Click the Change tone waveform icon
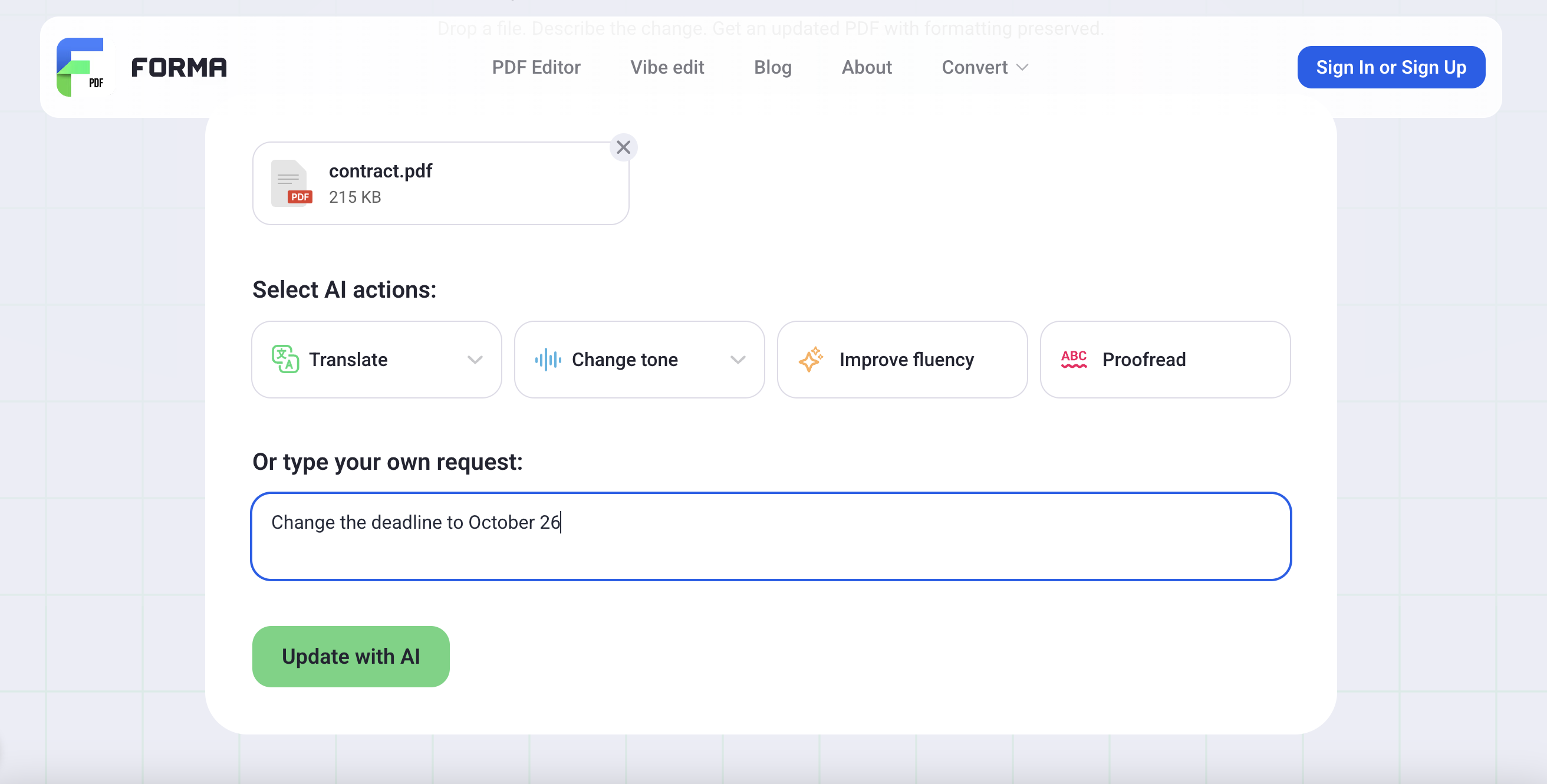This screenshot has width=1547, height=784. (x=548, y=359)
